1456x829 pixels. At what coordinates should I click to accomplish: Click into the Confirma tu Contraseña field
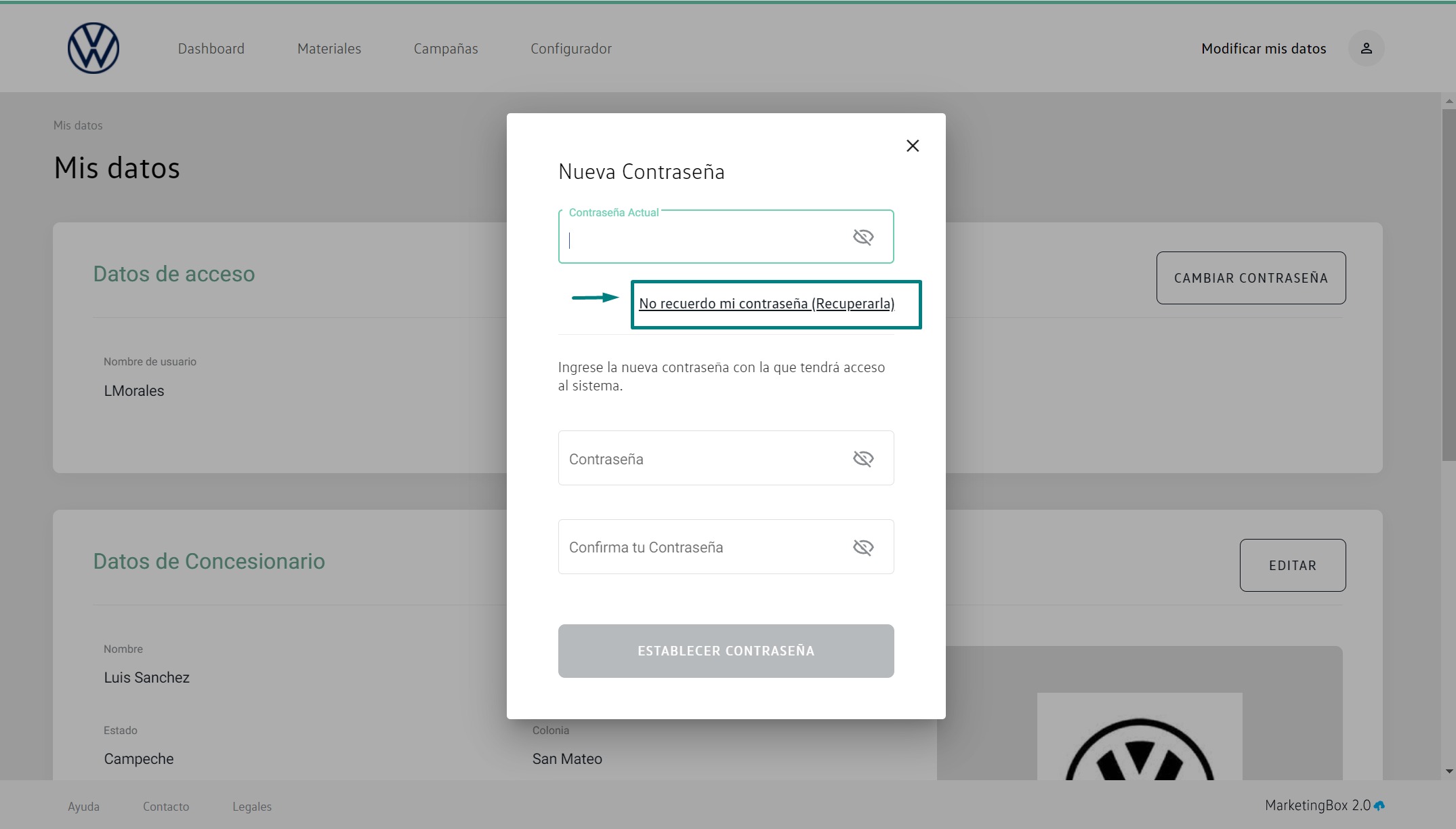tap(701, 547)
